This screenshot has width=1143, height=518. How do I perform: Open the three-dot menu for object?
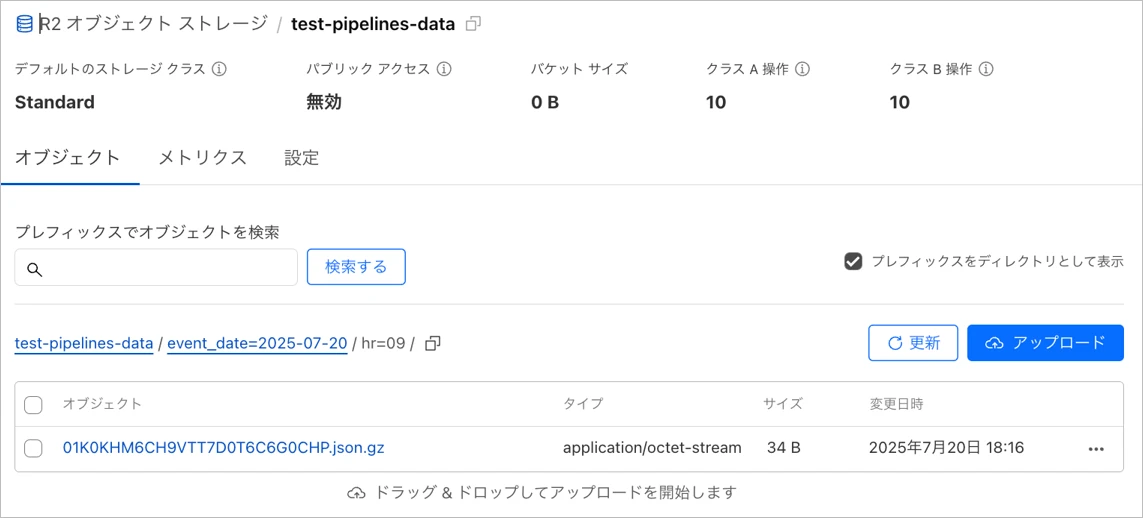(x=1096, y=449)
